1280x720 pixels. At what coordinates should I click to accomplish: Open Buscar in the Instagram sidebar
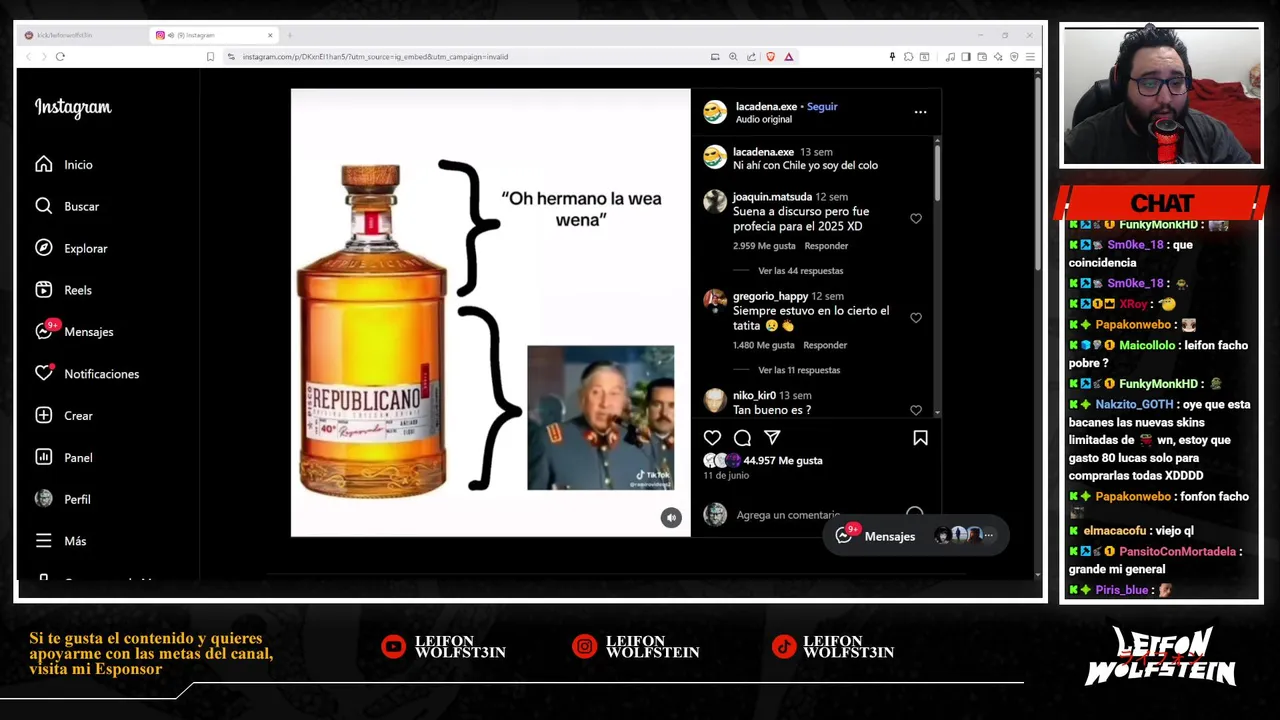click(67, 206)
